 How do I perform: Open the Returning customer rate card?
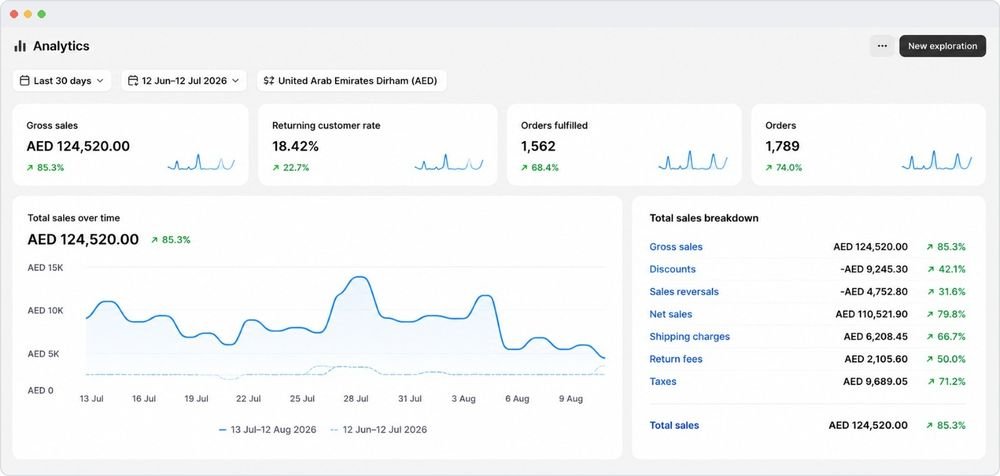(378, 145)
